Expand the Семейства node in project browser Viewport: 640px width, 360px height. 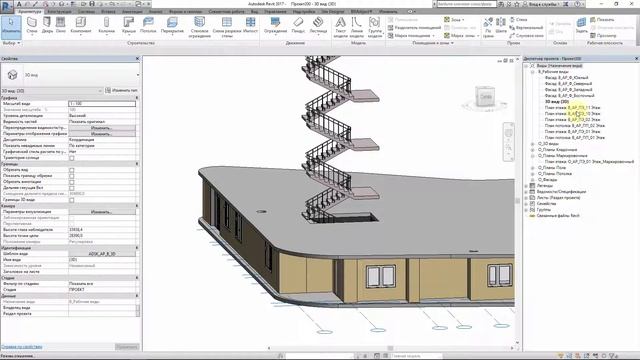click(527, 204)
